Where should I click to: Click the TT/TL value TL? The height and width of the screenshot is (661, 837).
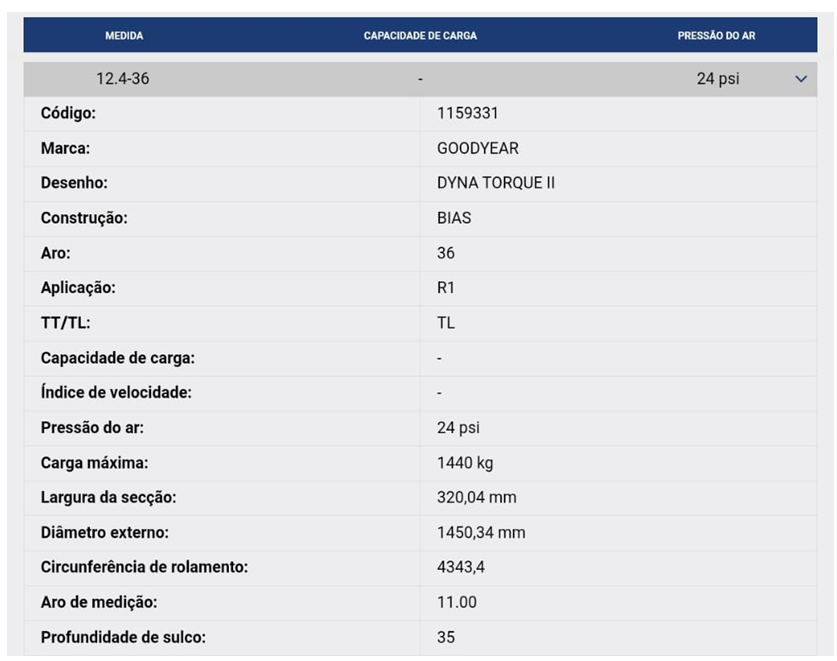pos(446,323)
